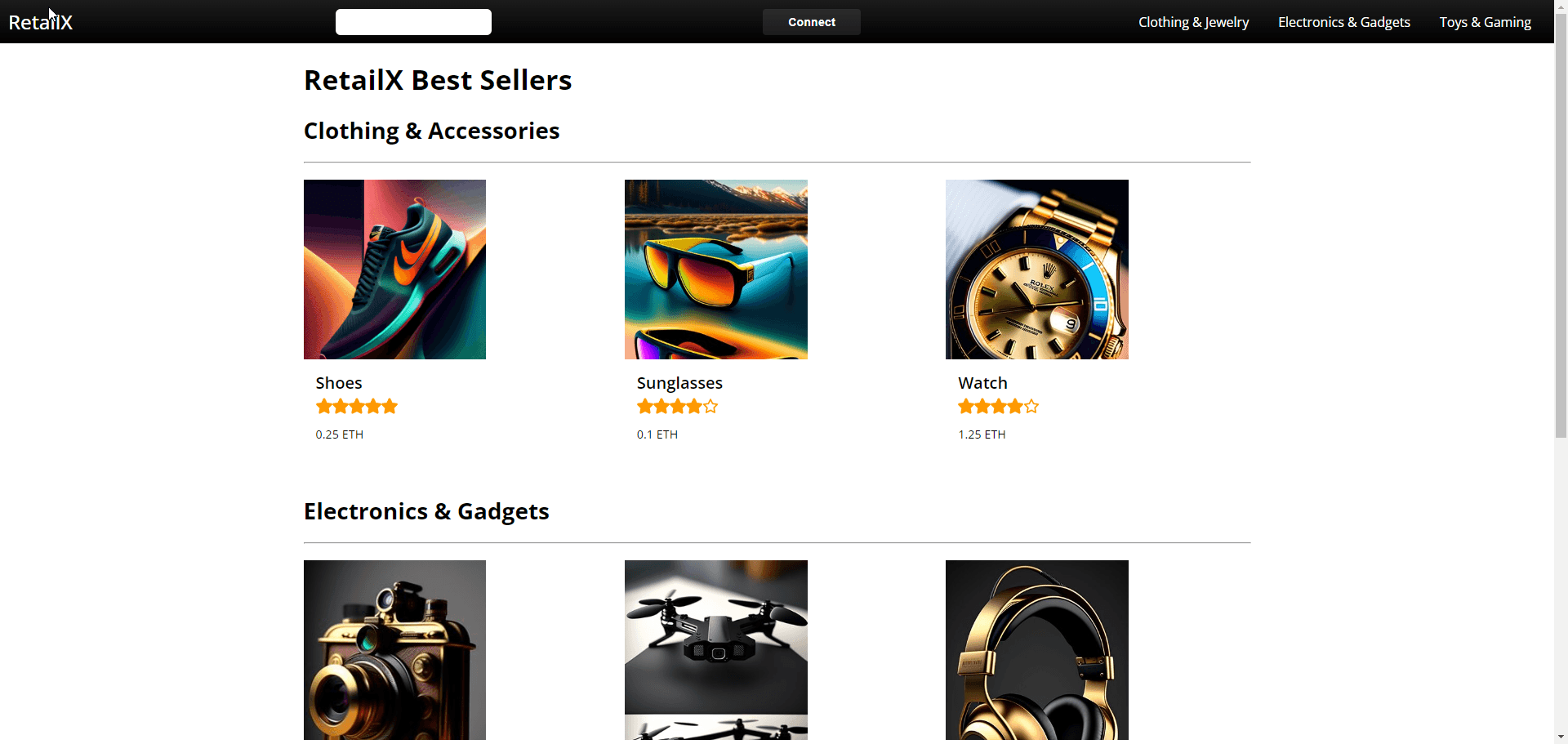Open the Electronics & Gadgets menu

[1344, 22]
